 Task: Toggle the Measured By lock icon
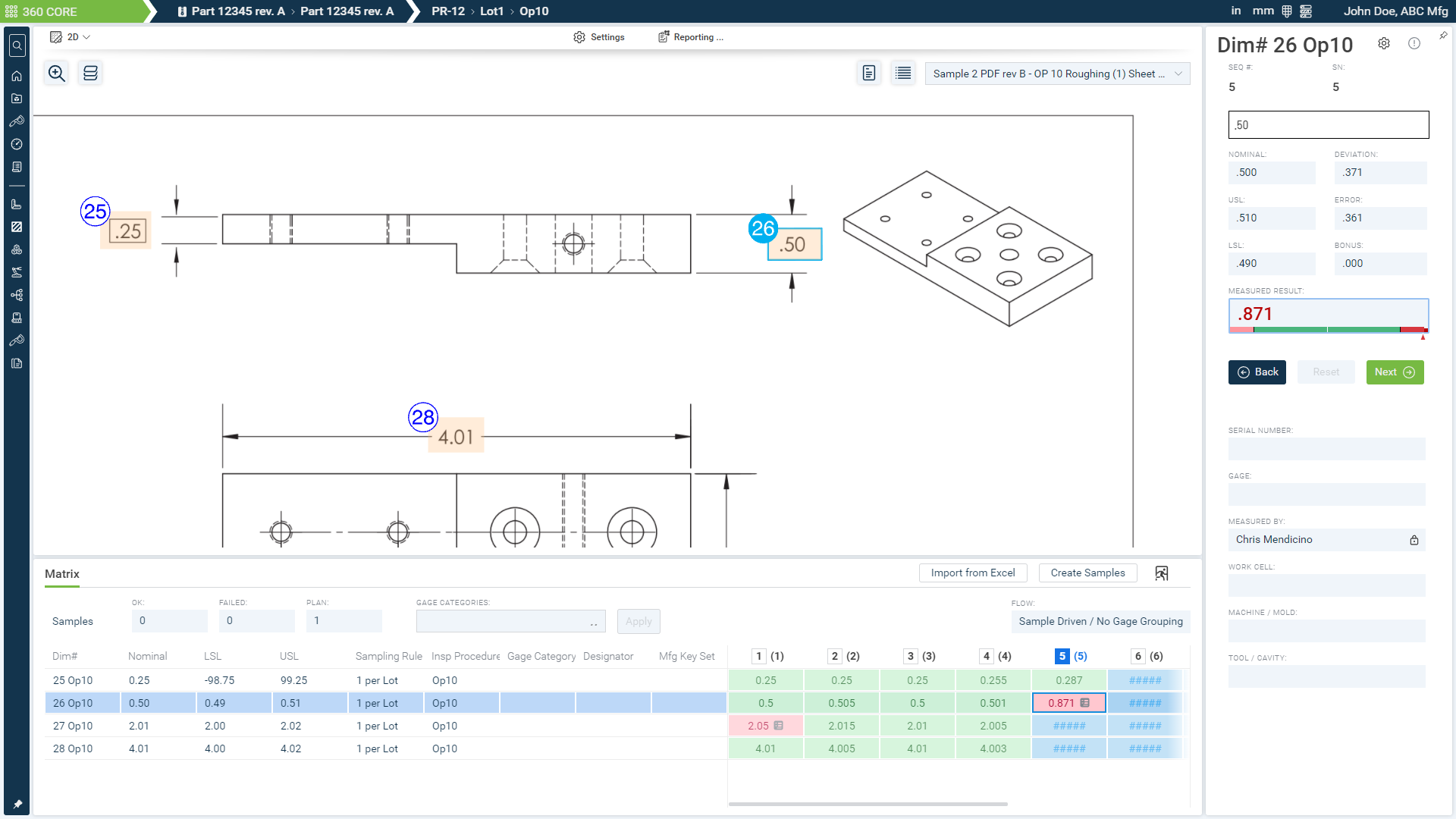[1414, 540]
